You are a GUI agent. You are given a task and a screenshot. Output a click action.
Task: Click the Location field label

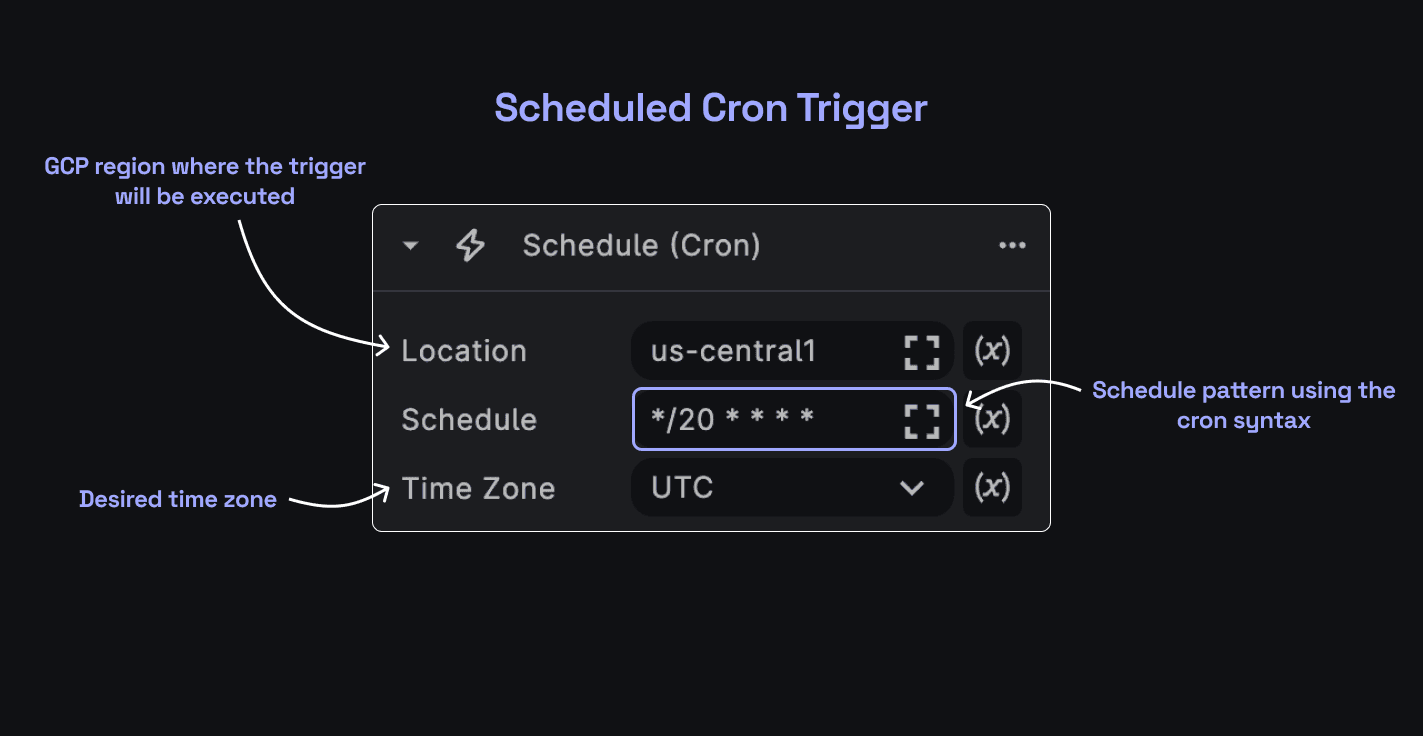pyautogui.click(x=464, y=351)
